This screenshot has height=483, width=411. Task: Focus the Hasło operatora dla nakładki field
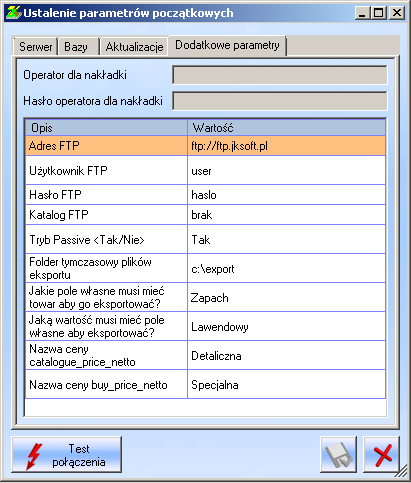(280, 101)
